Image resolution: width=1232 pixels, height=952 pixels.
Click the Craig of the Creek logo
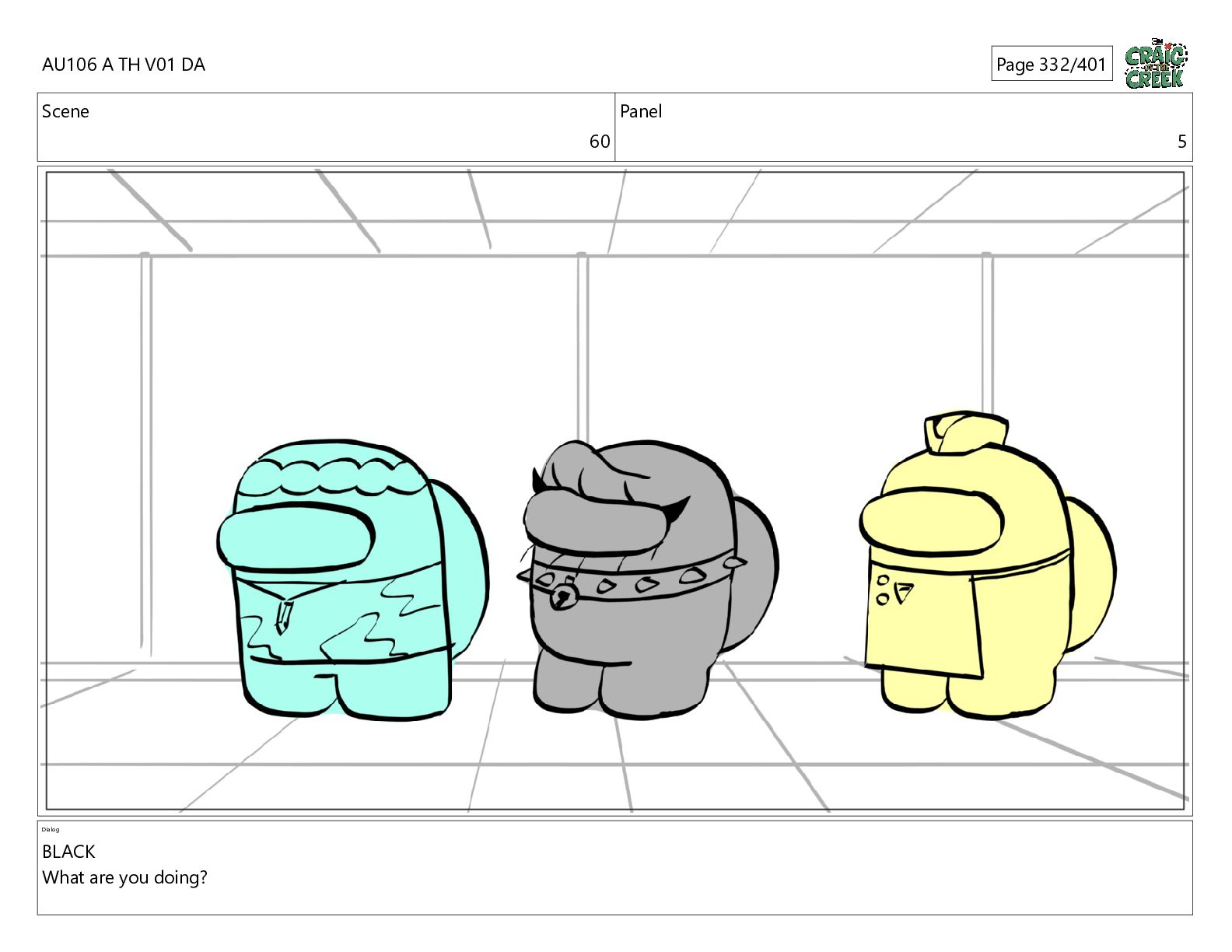pos(1156,63)
